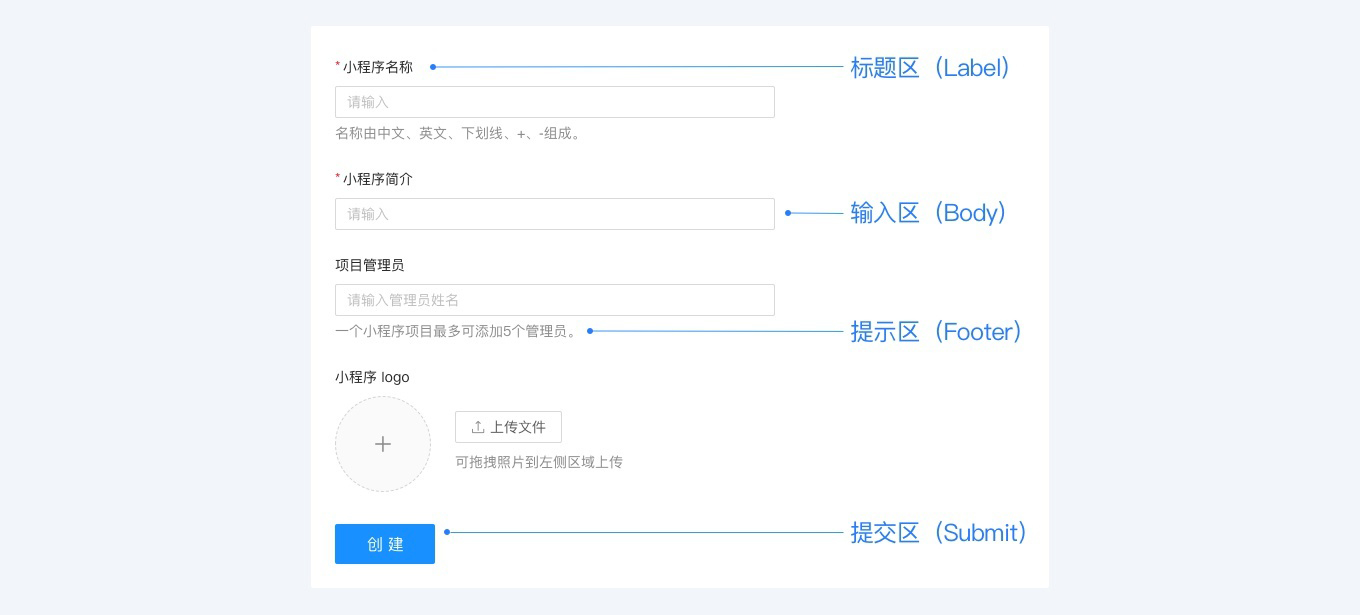Click the red asterisk before 小程序名称
This screenshot has width=1360, height=615.
pyautogui.click(x=338, y=66)
